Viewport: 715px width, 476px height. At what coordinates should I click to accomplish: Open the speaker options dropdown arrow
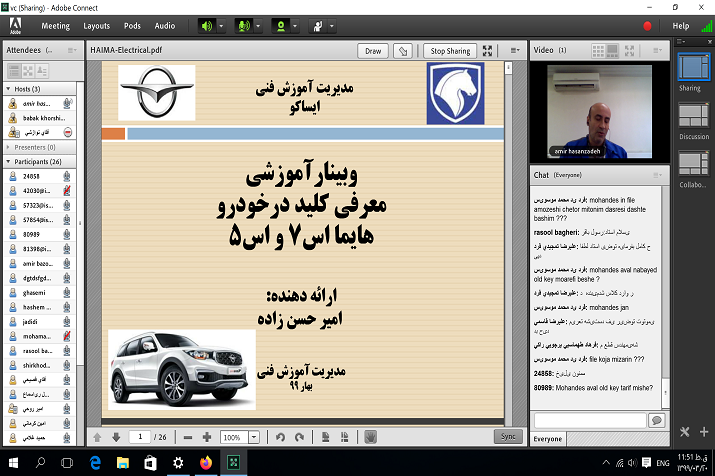(x=221, y=25)
